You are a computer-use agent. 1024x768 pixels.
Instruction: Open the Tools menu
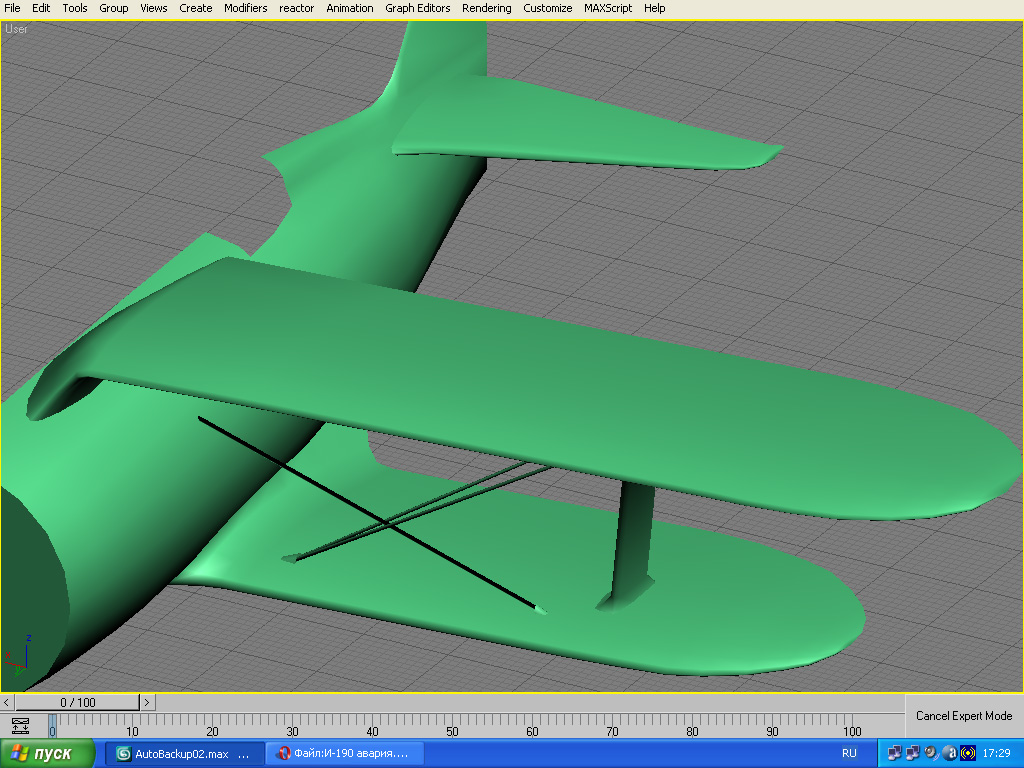point(74,8)
